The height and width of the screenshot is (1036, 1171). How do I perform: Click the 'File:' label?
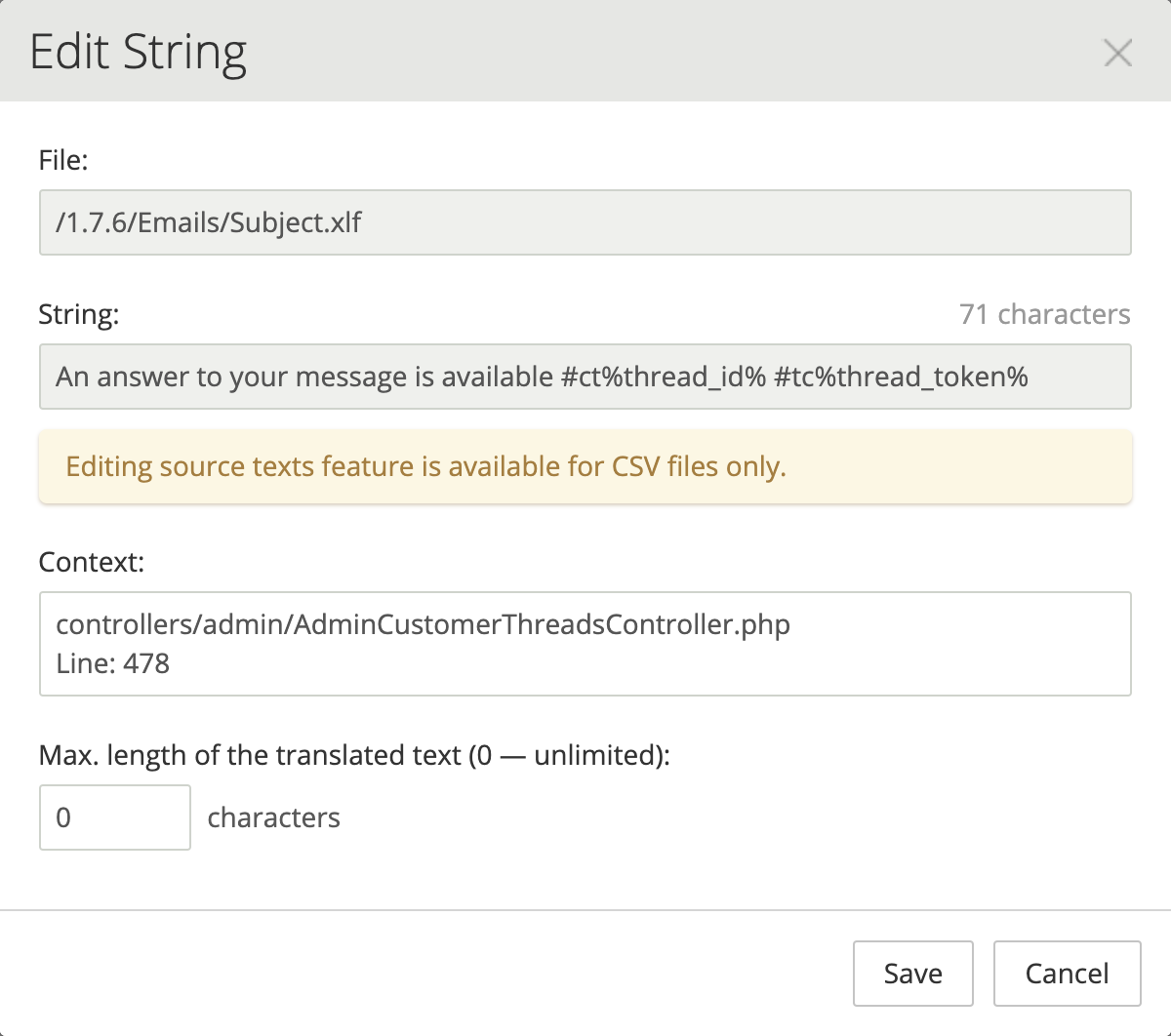pyautogui.click(x=63, y=160)
